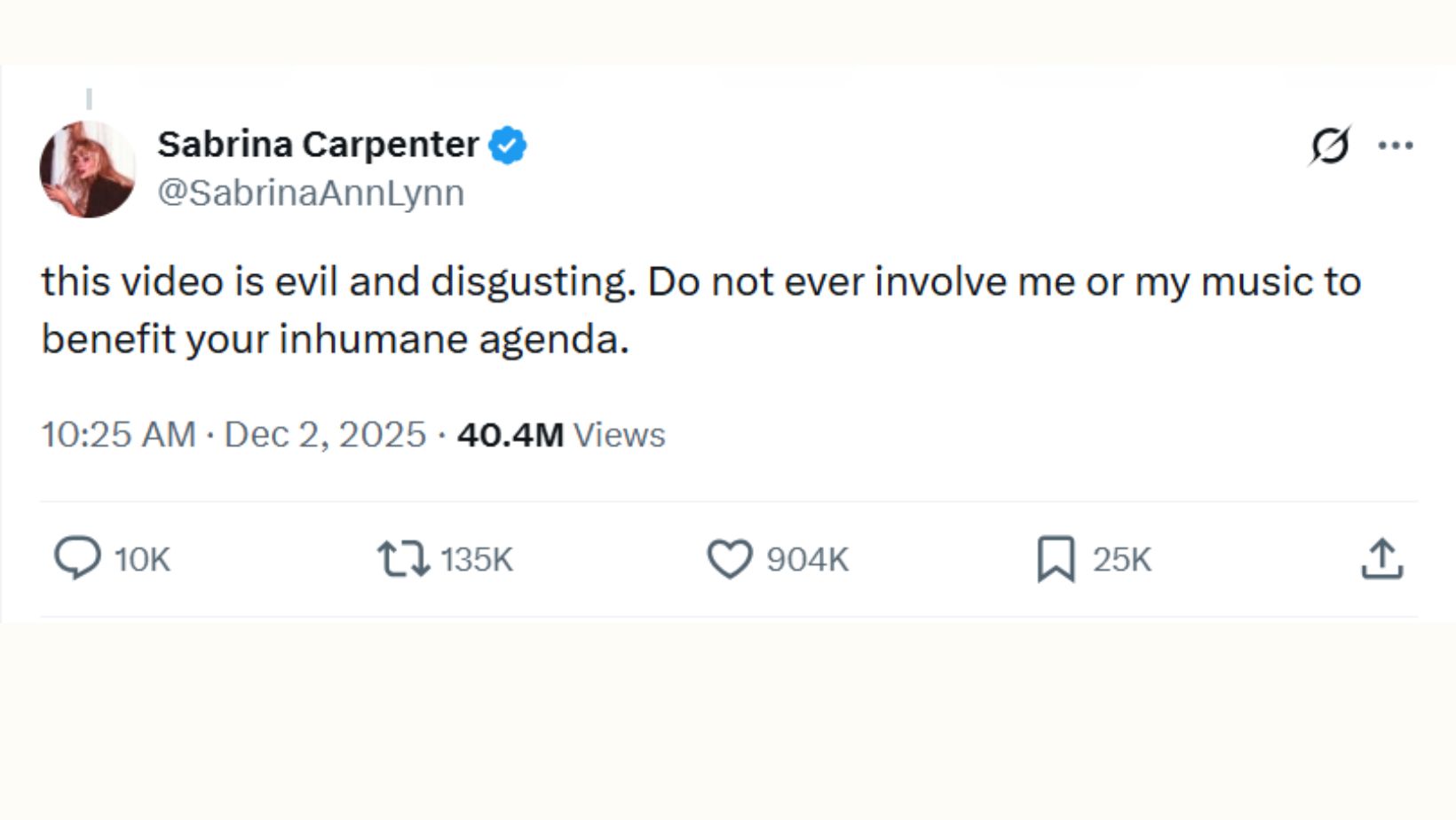
Task: Open the three-dot more options menu
Action: point(1395,146)
